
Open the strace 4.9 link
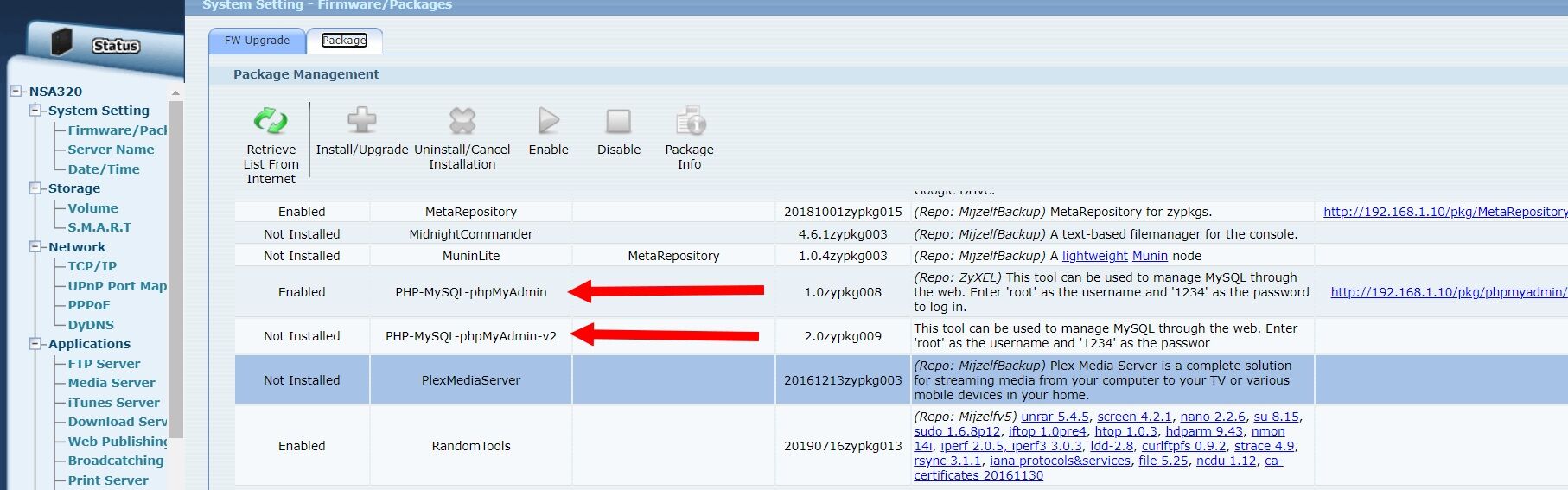click(x=1264, y=445)
